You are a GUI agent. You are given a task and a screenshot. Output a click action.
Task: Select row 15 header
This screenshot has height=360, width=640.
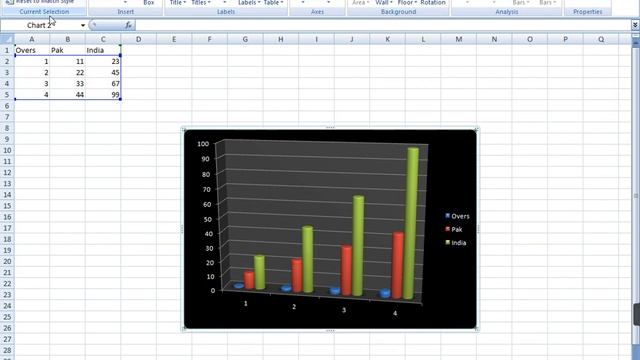[x=7, y=206]
